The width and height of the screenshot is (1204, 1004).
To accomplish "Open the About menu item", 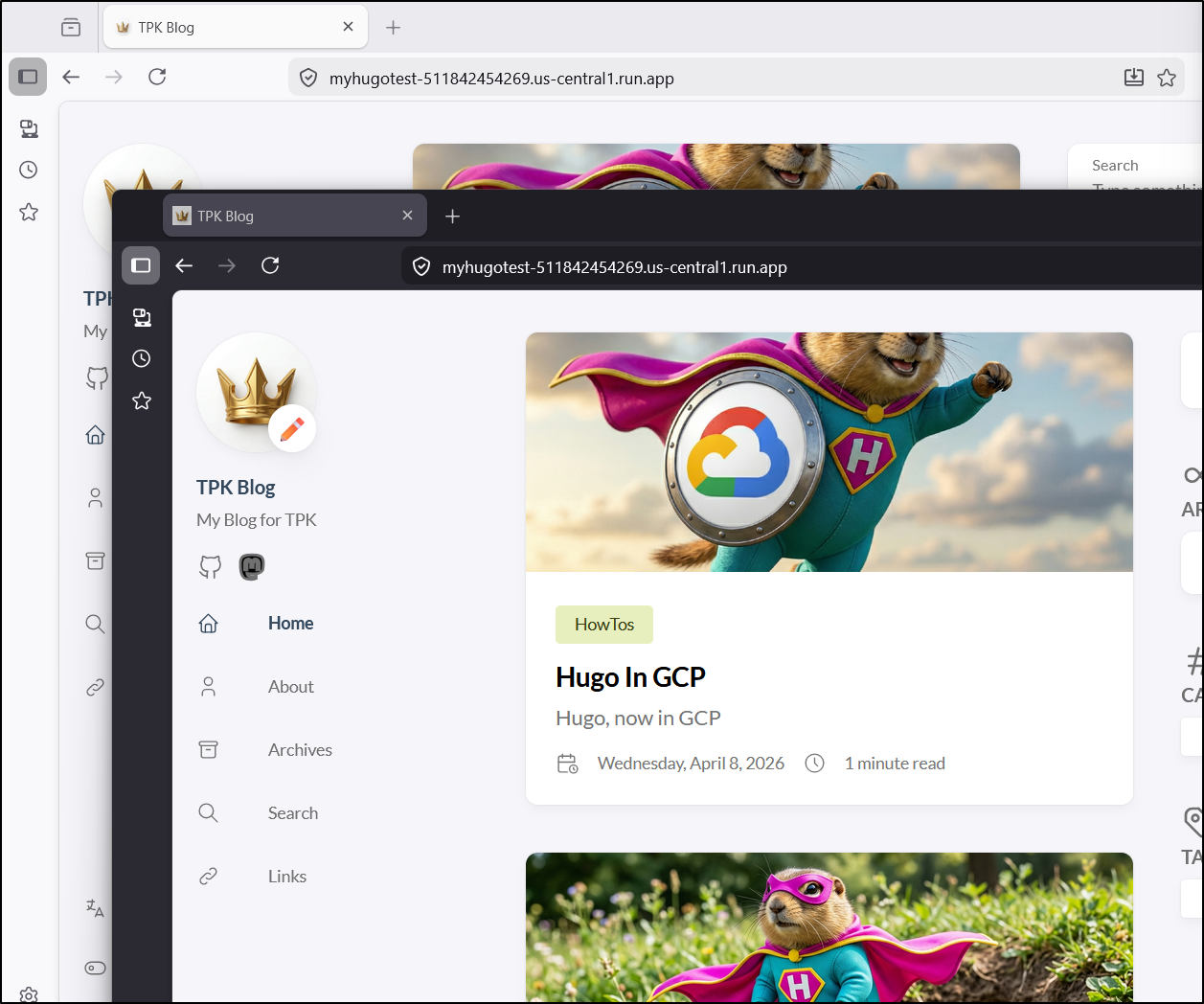I will coord(290,687).
